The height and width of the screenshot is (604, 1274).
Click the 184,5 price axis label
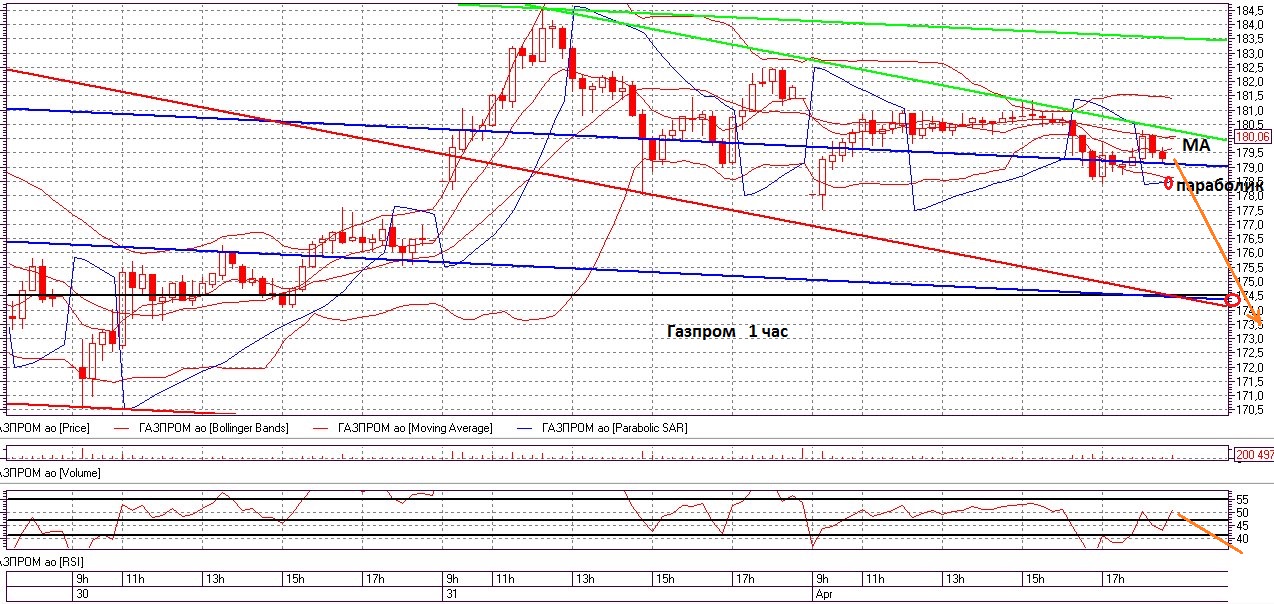coord(1249,10)
